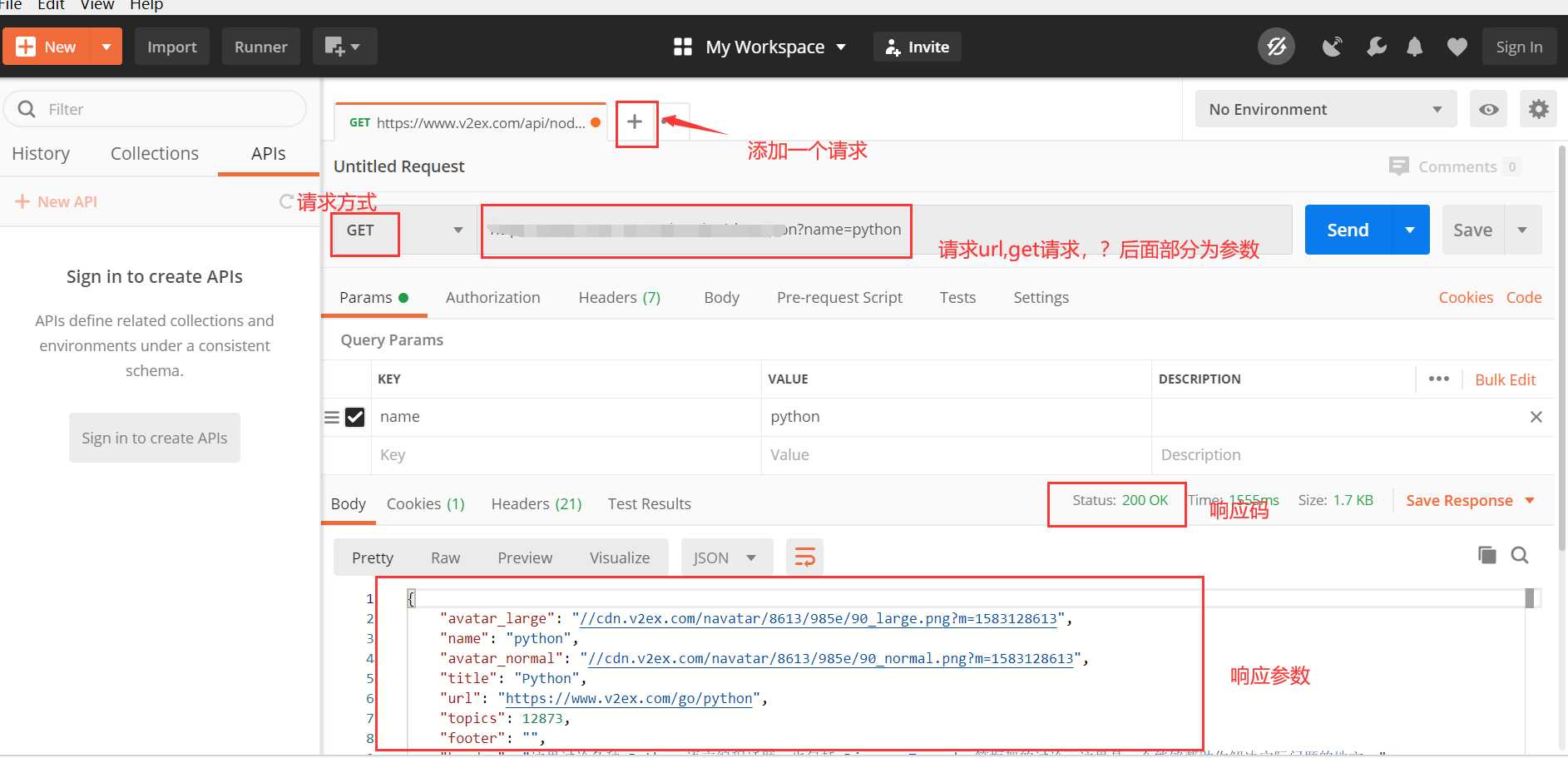Open the notifications bell

(x=1414, y=47)
